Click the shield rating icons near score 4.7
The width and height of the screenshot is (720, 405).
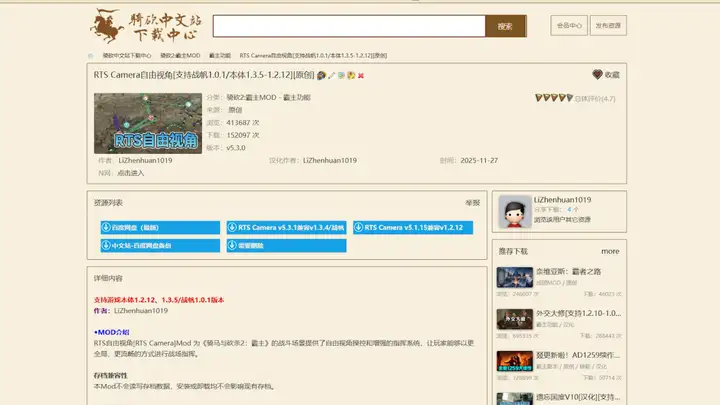tap(554, 98)
